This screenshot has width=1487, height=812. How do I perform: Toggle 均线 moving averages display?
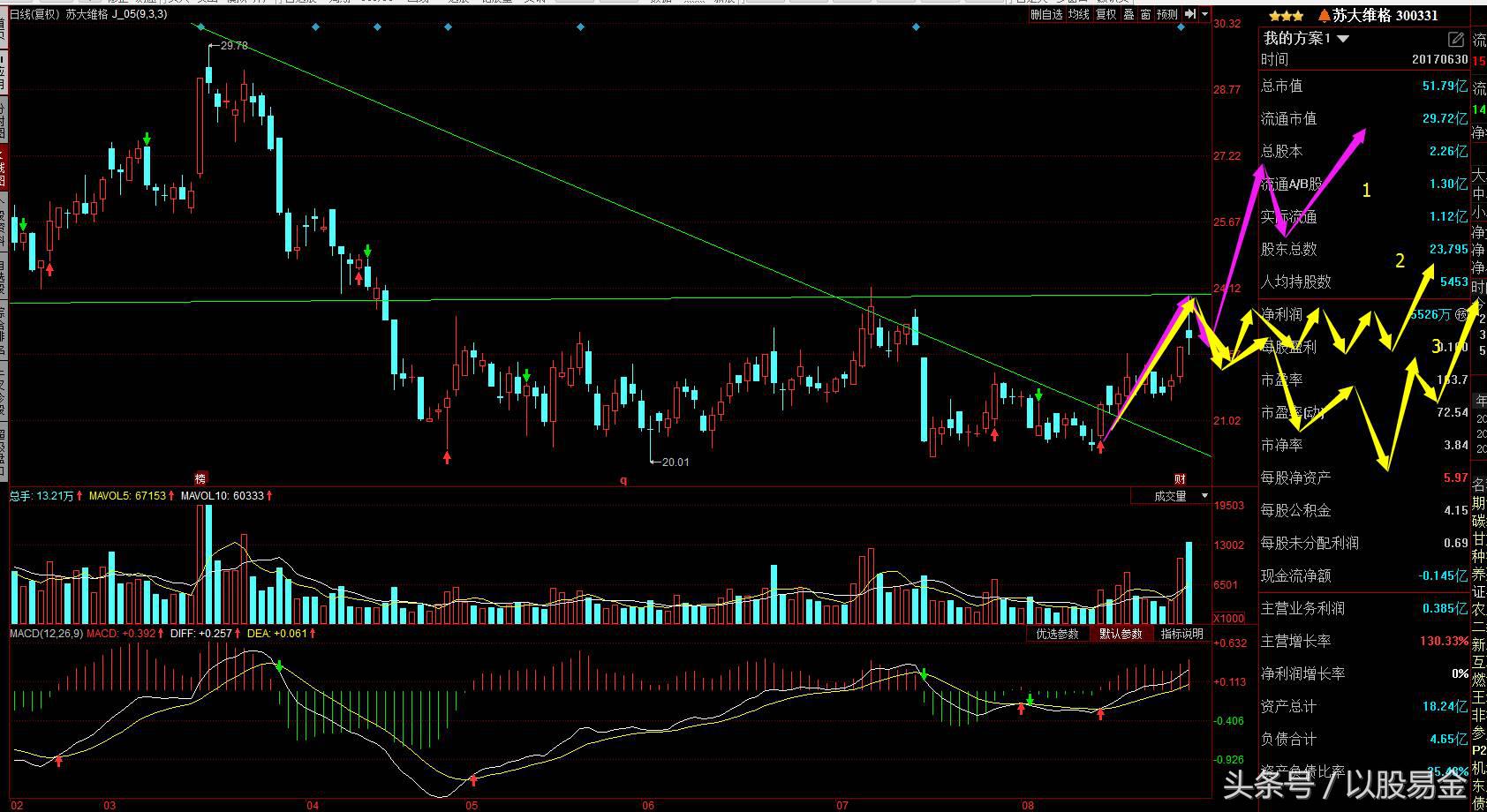(1078, 14)
